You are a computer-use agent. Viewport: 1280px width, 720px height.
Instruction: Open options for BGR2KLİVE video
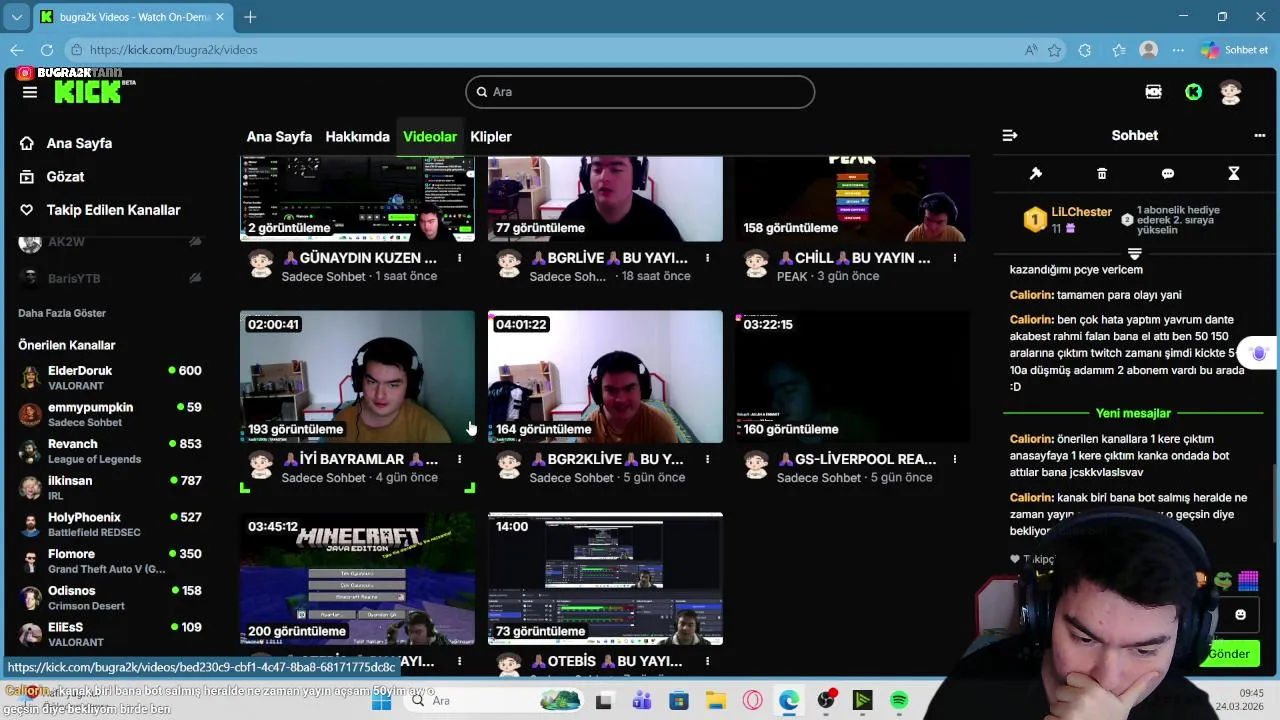coord(708,459)
